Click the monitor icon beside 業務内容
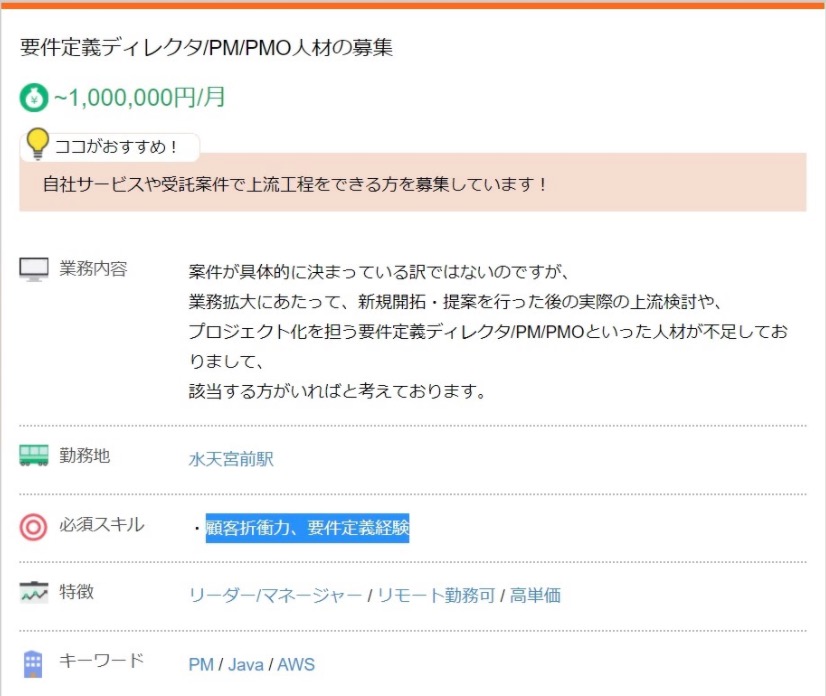826x696 pixels. 34,270
